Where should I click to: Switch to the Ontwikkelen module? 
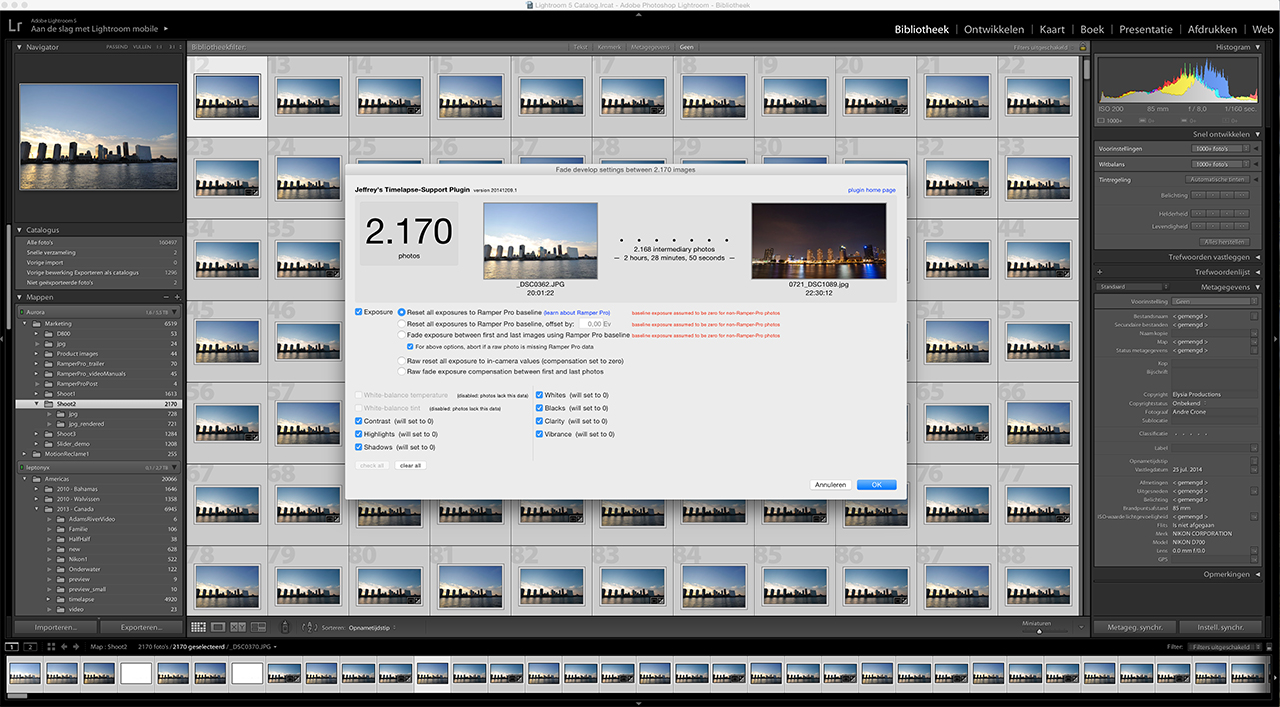click(996, 29)
